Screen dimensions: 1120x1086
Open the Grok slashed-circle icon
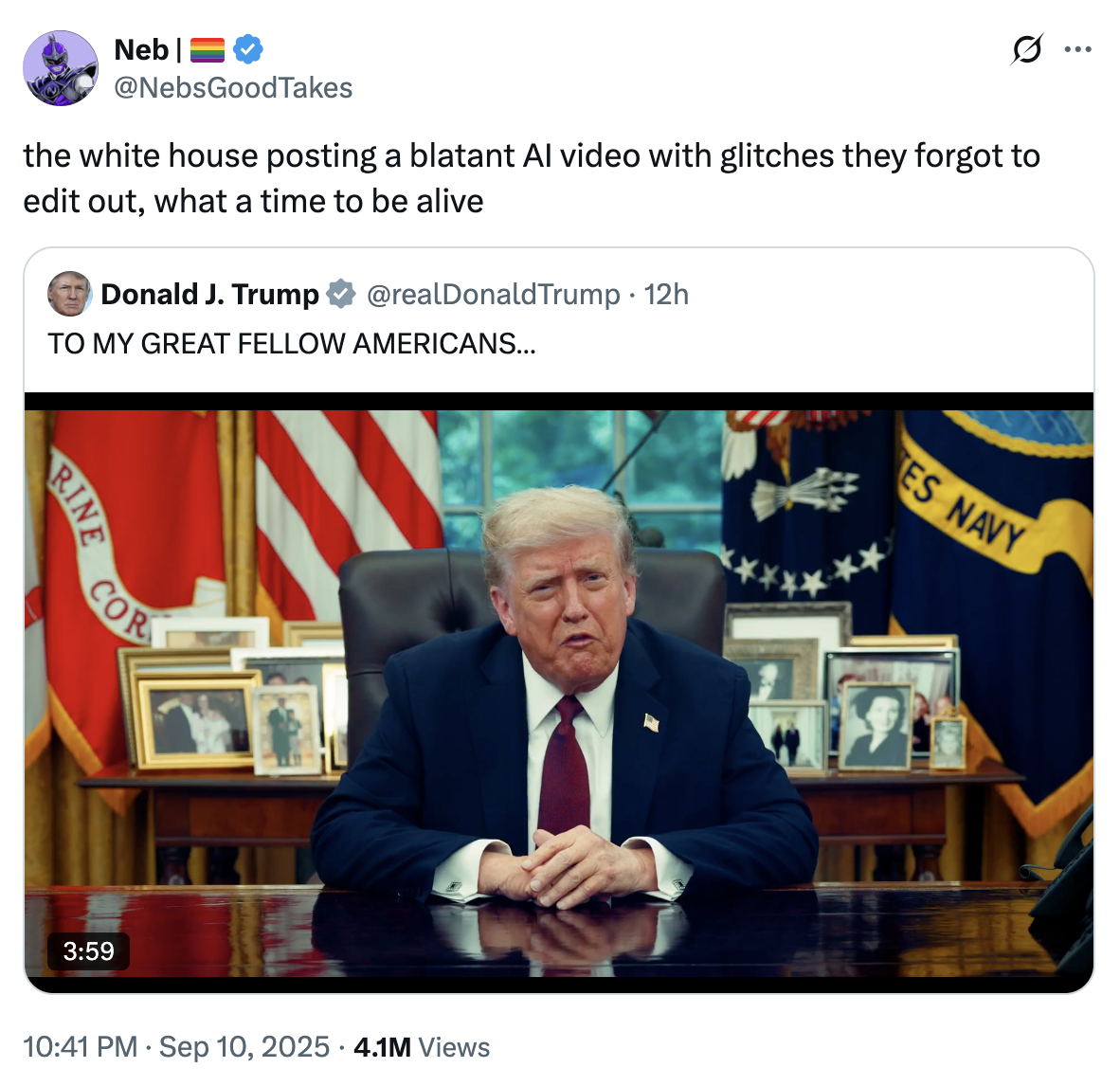[1027, 50]
